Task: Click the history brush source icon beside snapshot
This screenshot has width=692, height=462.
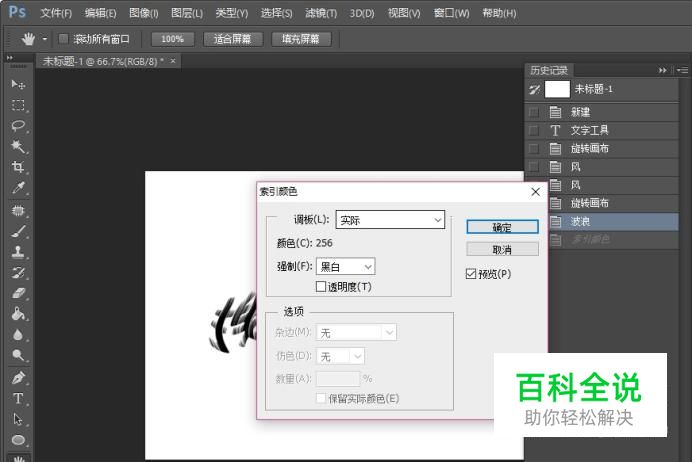Action: click(x=534, y=90)
